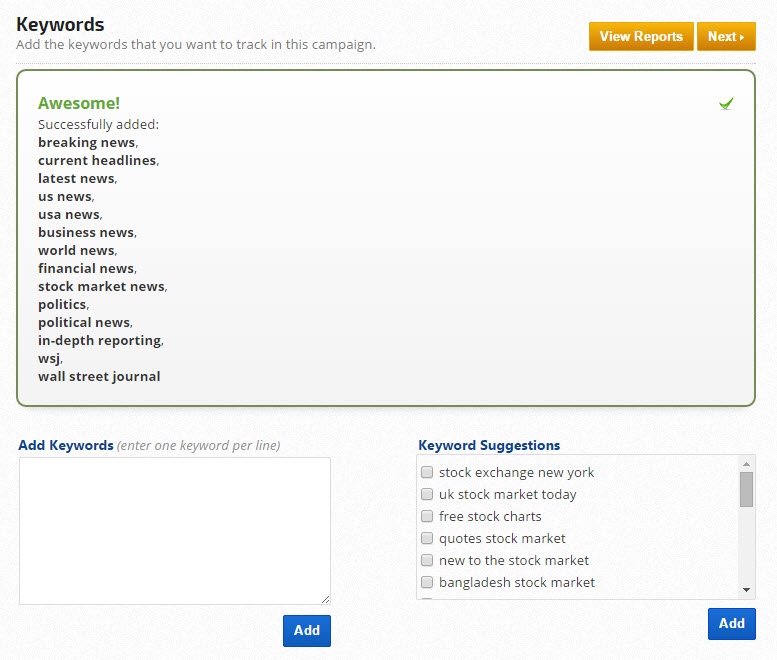Viewport: 777px width, 660px height.
Task: Click the green success checkmark icon
Action: pyautogui.click(x=726, y=103)
